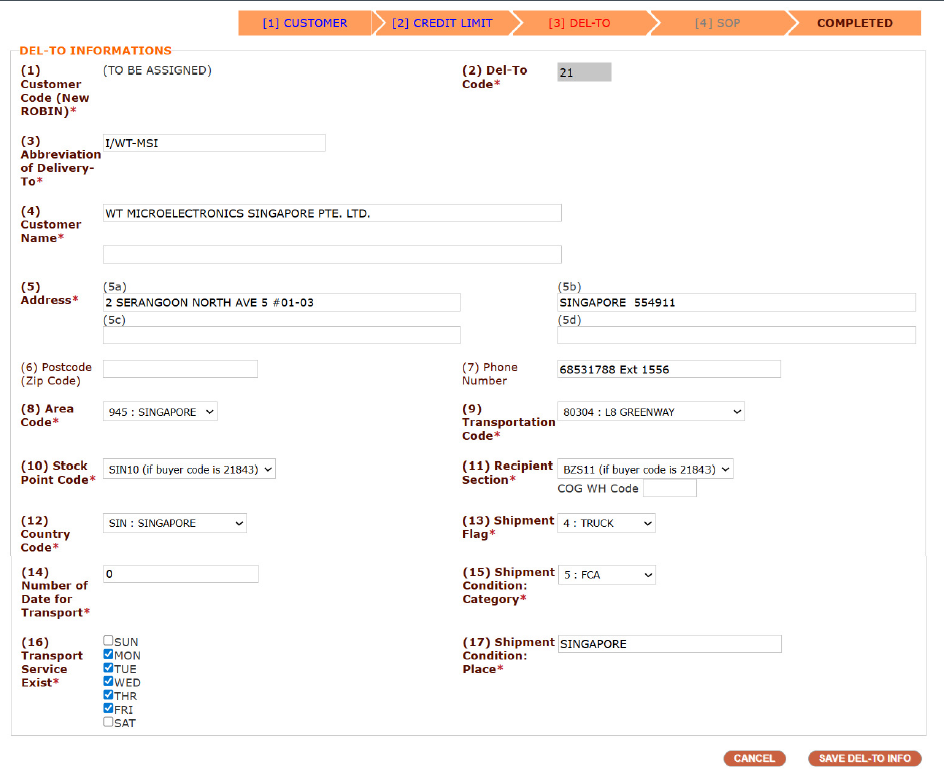
Task: Open the Shipment Flag dropdown
Action: click(606, 523)
